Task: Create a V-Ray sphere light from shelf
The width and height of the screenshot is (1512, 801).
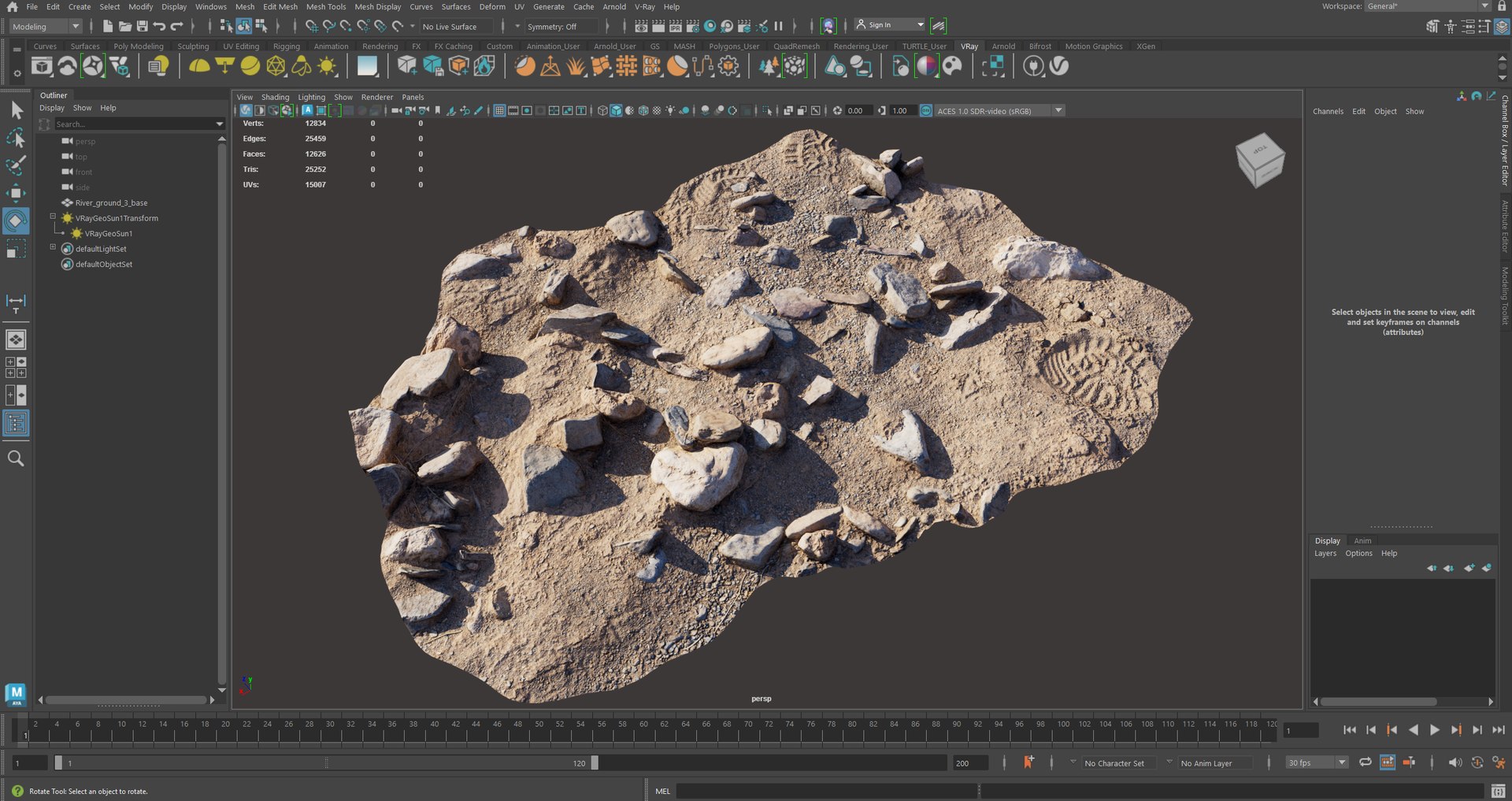Action: point(250,66)
